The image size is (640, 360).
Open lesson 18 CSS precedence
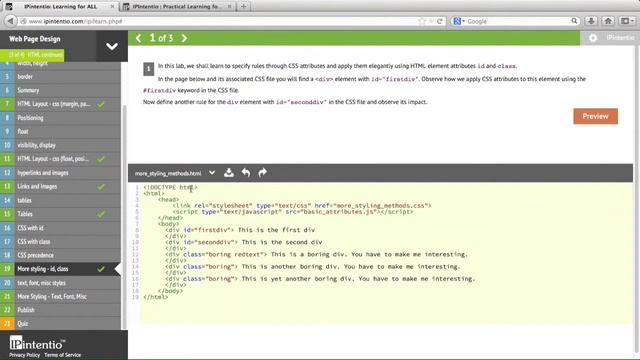pos(60,255)
